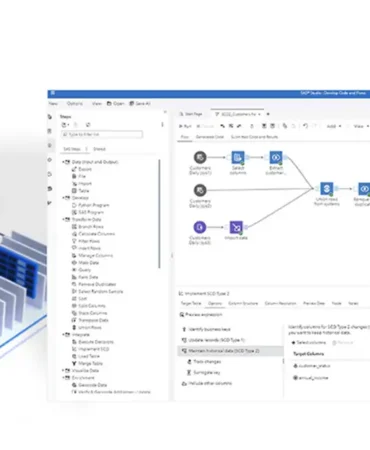This screenshot has height=450, width=370.
Task: Select Identify business keys
Action: 206,329
